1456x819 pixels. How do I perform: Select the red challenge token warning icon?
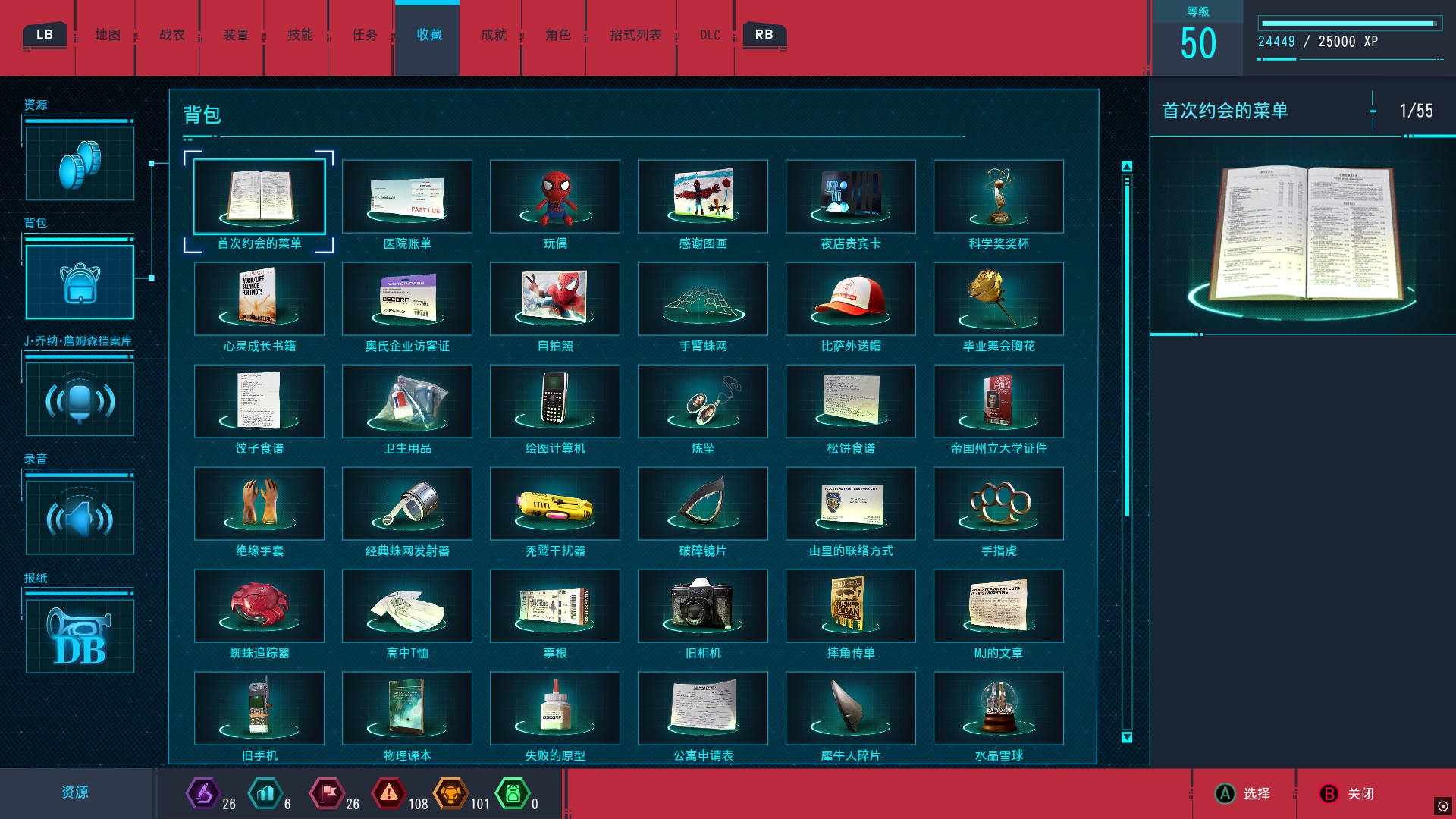pyautogui.click(x=389, y=793)
